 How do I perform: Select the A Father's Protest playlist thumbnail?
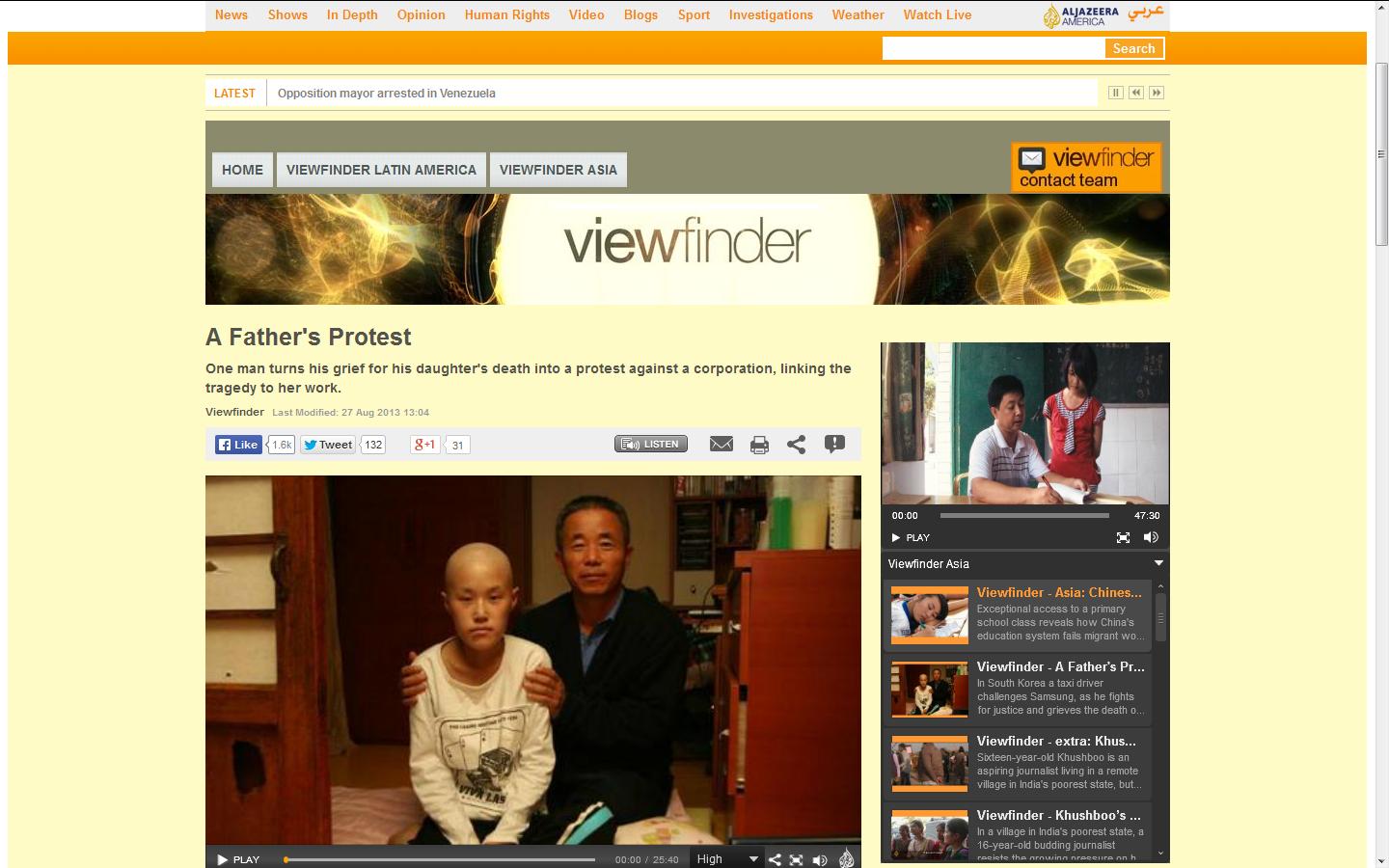pos(929,689)
